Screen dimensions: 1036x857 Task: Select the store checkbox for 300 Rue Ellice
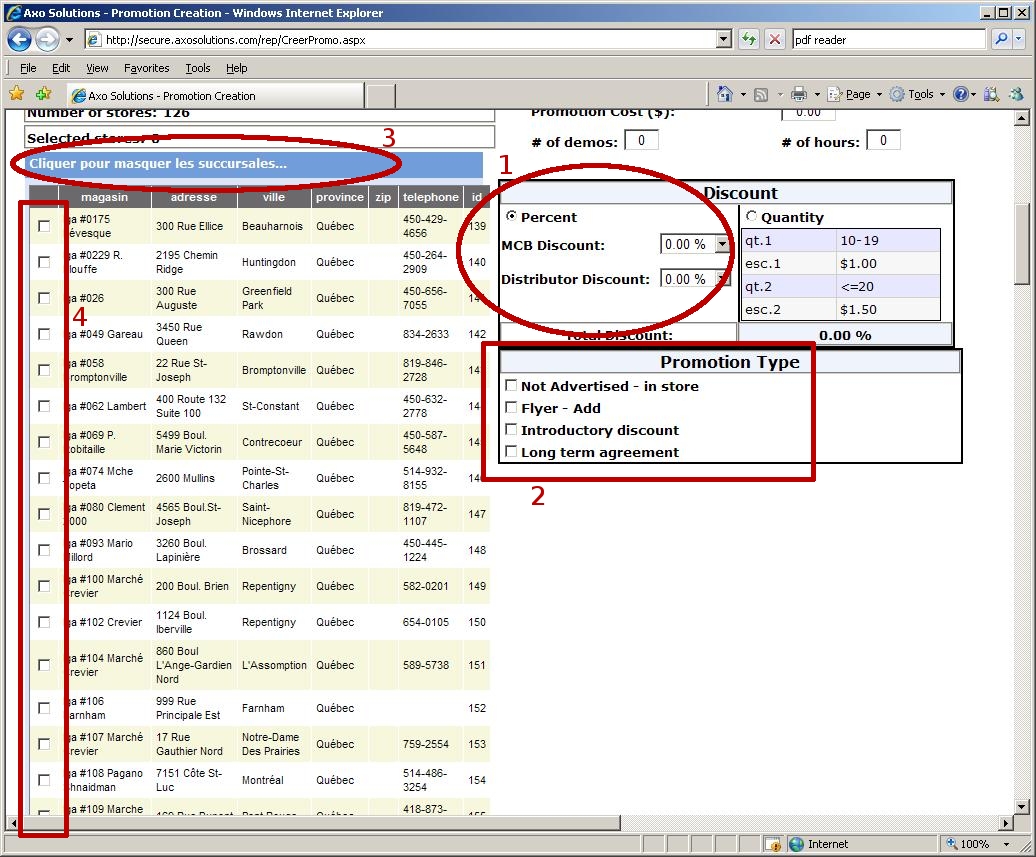point(44,226)
